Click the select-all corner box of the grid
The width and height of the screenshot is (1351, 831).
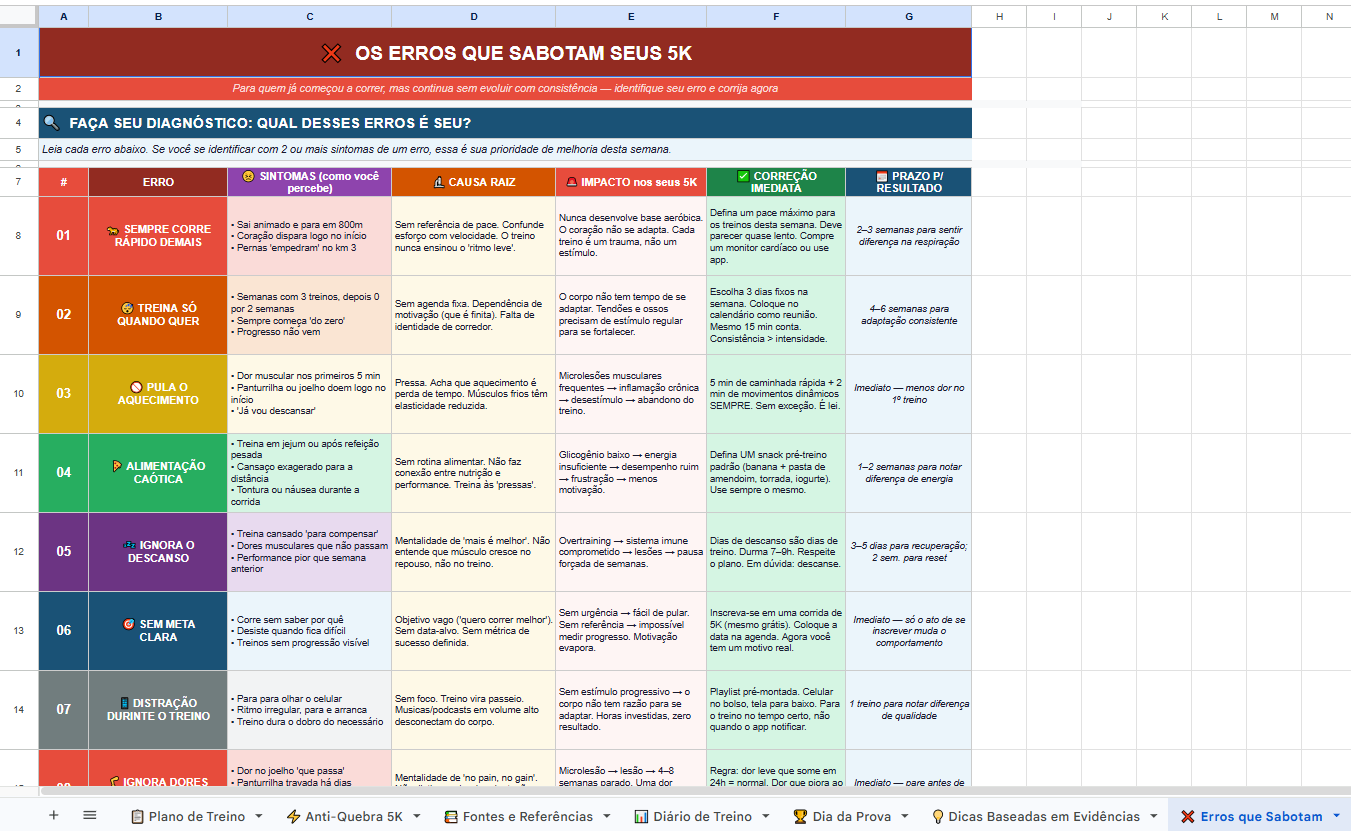click(x=19, y=17)
